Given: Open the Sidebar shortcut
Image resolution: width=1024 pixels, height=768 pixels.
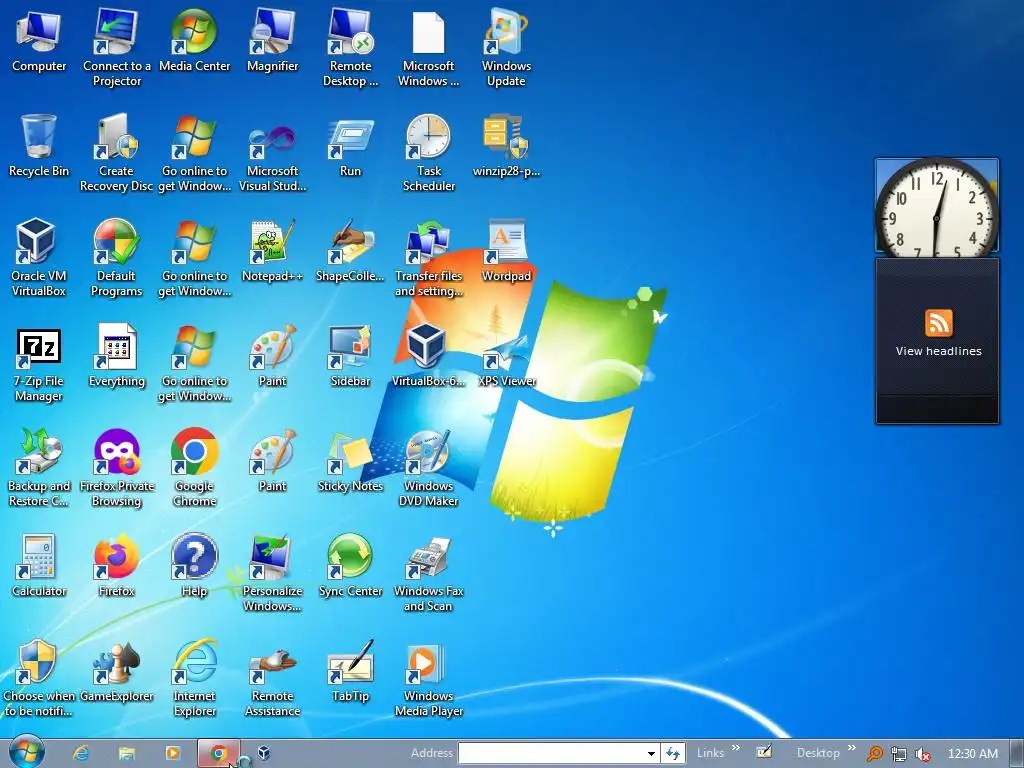Looking at the screenshot, I should (x=350, y=355).
